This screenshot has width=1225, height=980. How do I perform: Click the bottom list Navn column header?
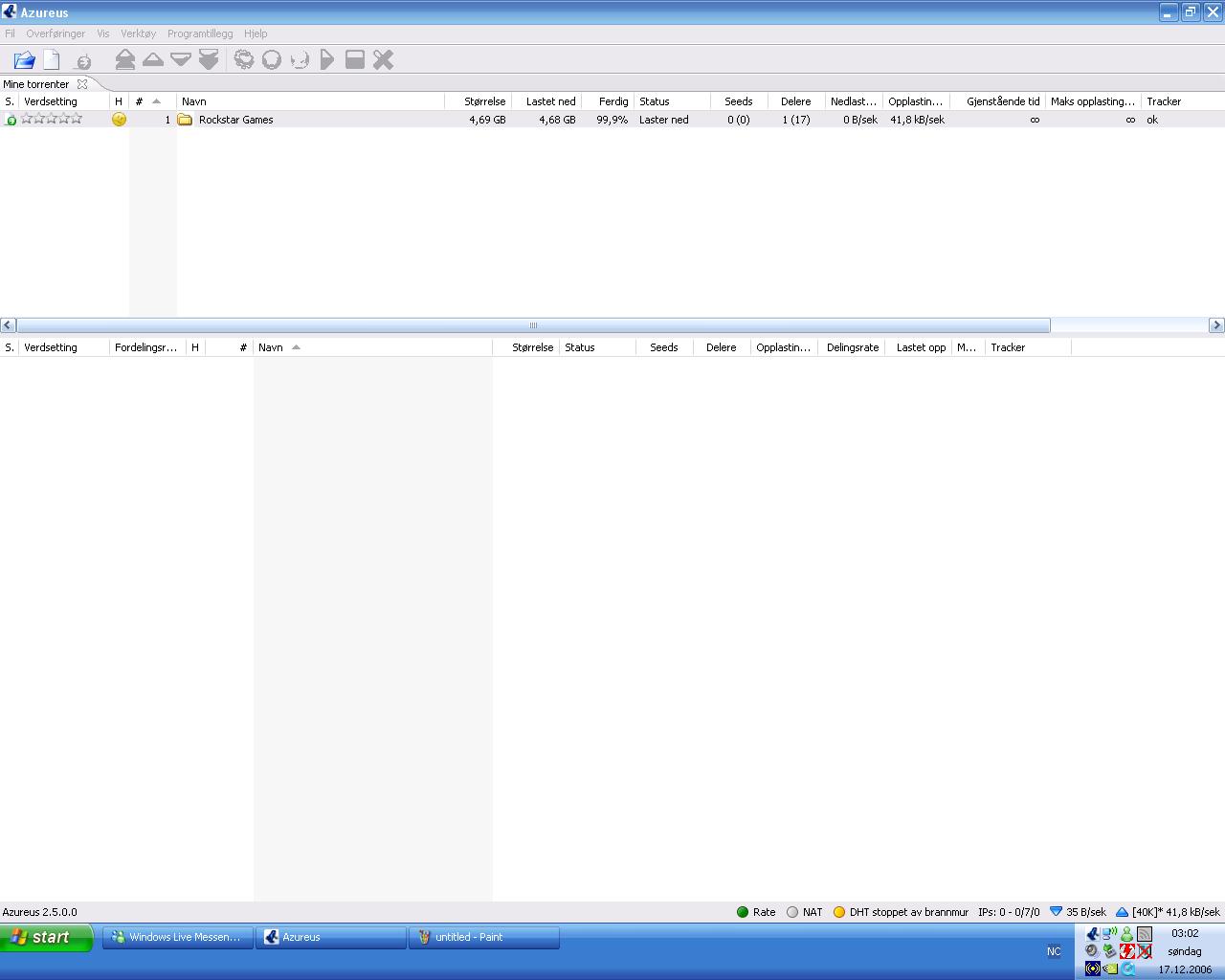point(372,347)
